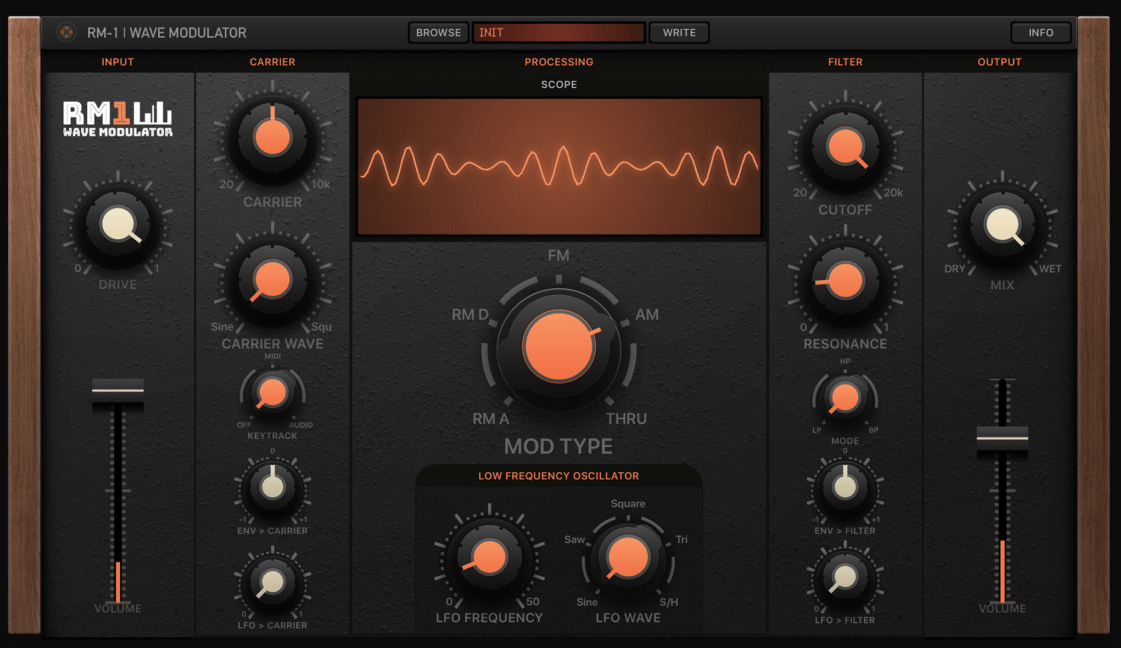The width and height of the screenshot is (1121, 648).
Task: Click the "LOW FREQUENCY OSCILLATOR" heading
Action: coord(558,476)
